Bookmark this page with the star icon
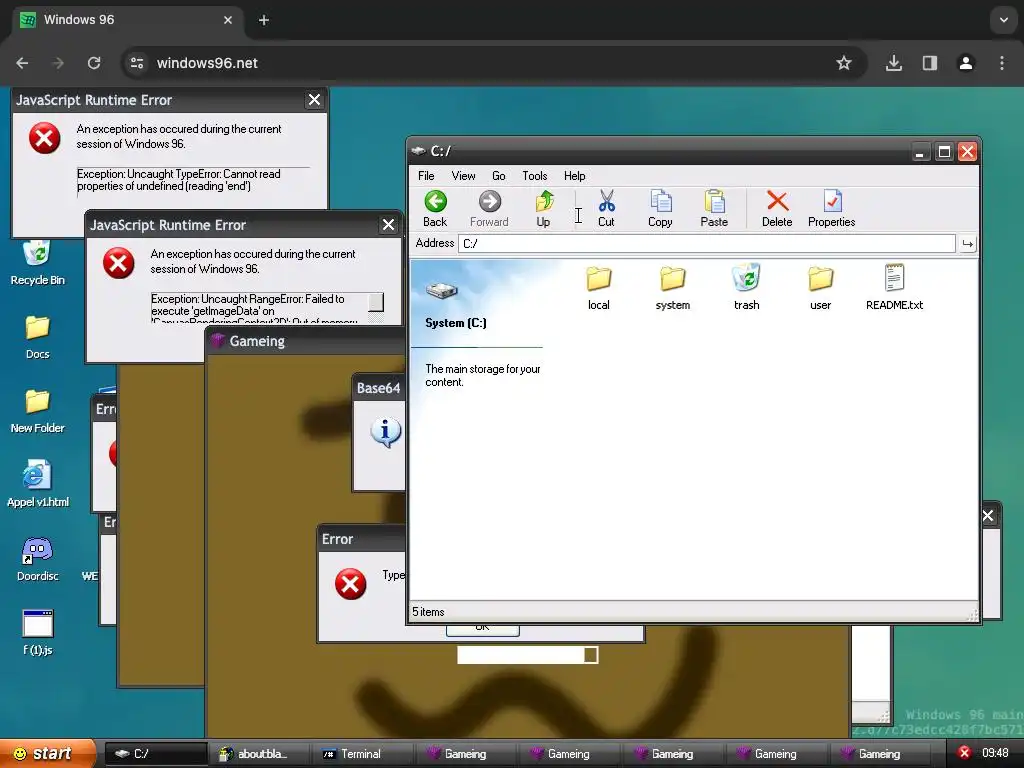This screenshot has height=768, width=1024. click(x=844, y=63)
